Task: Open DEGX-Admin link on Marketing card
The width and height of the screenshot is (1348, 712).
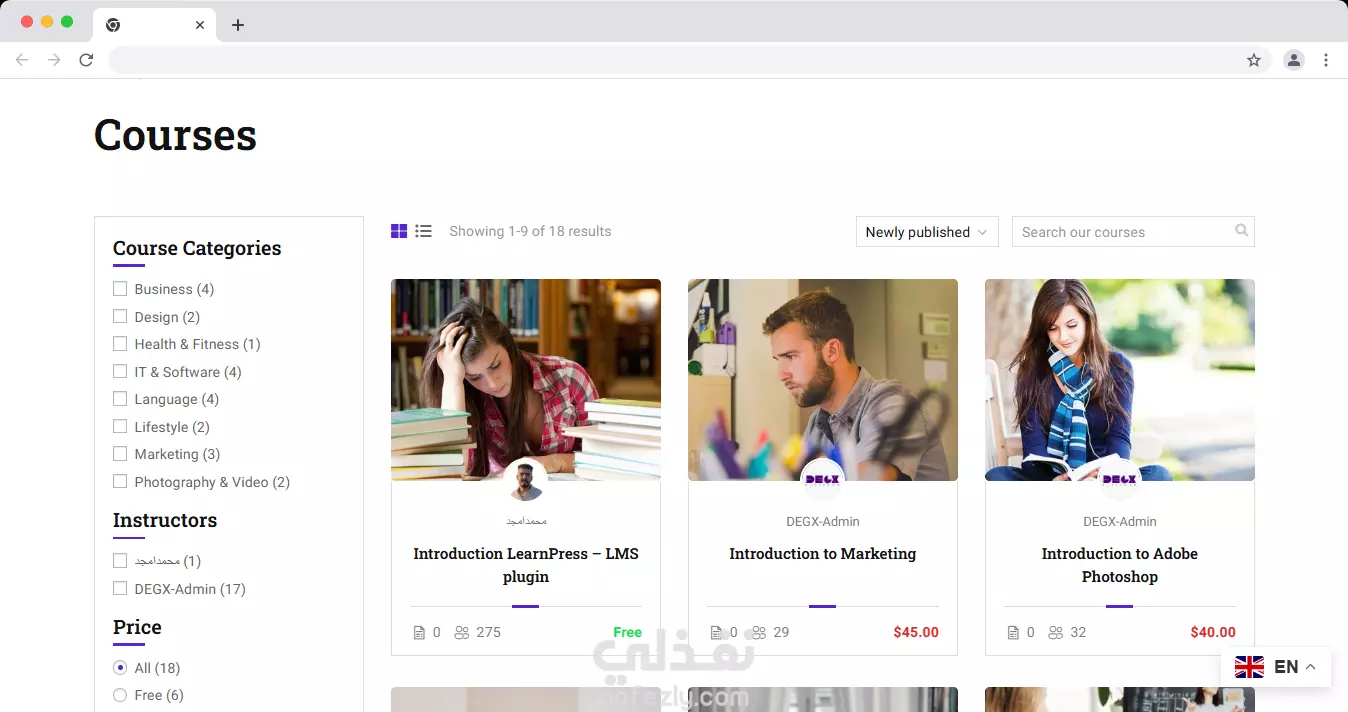Action: tap(823, 522)
